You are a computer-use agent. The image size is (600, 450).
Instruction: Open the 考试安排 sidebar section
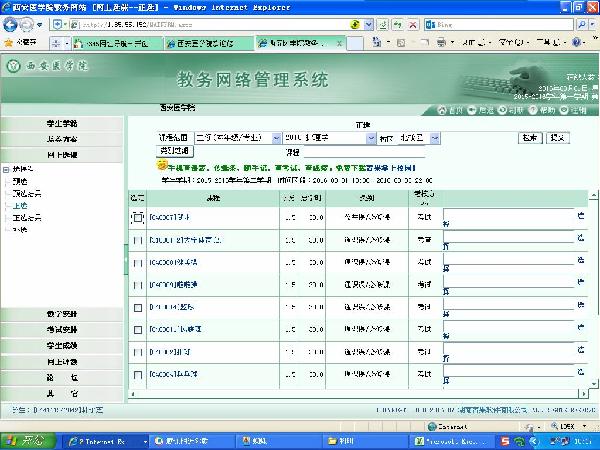pos(62,329)
